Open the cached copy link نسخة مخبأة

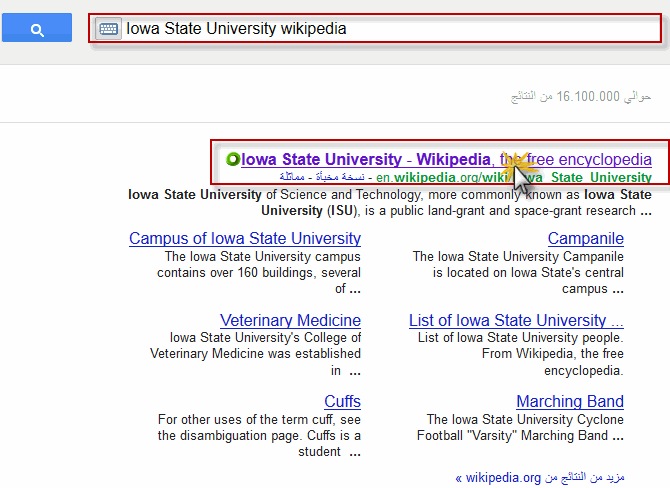point(340,177)
